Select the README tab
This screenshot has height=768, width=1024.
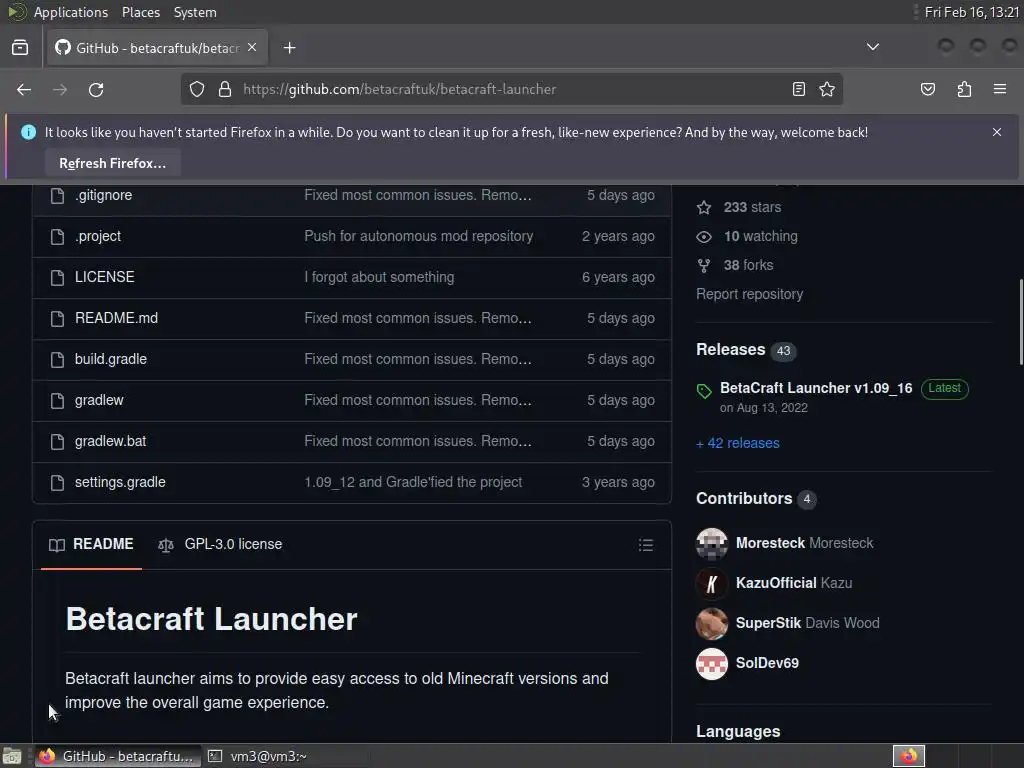coord(91,545)
